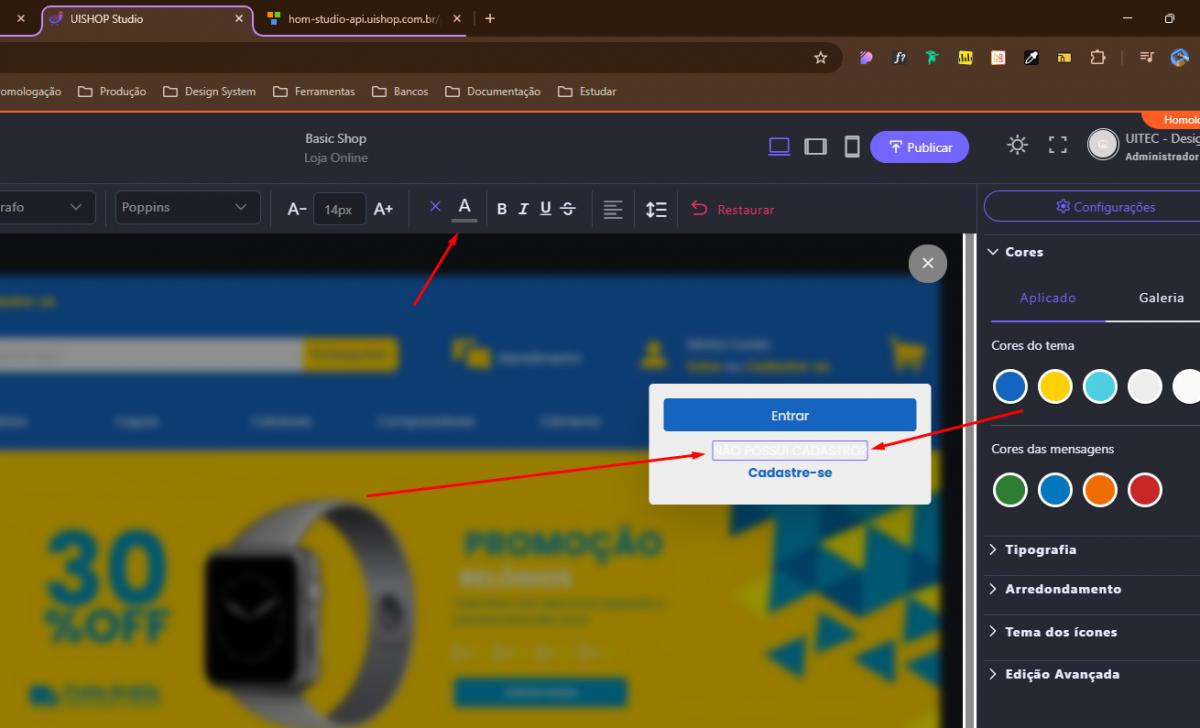This screenshot has height=728, width=1200.
Task: Open the line spacing tool
Action: click(x=656, y=209)
